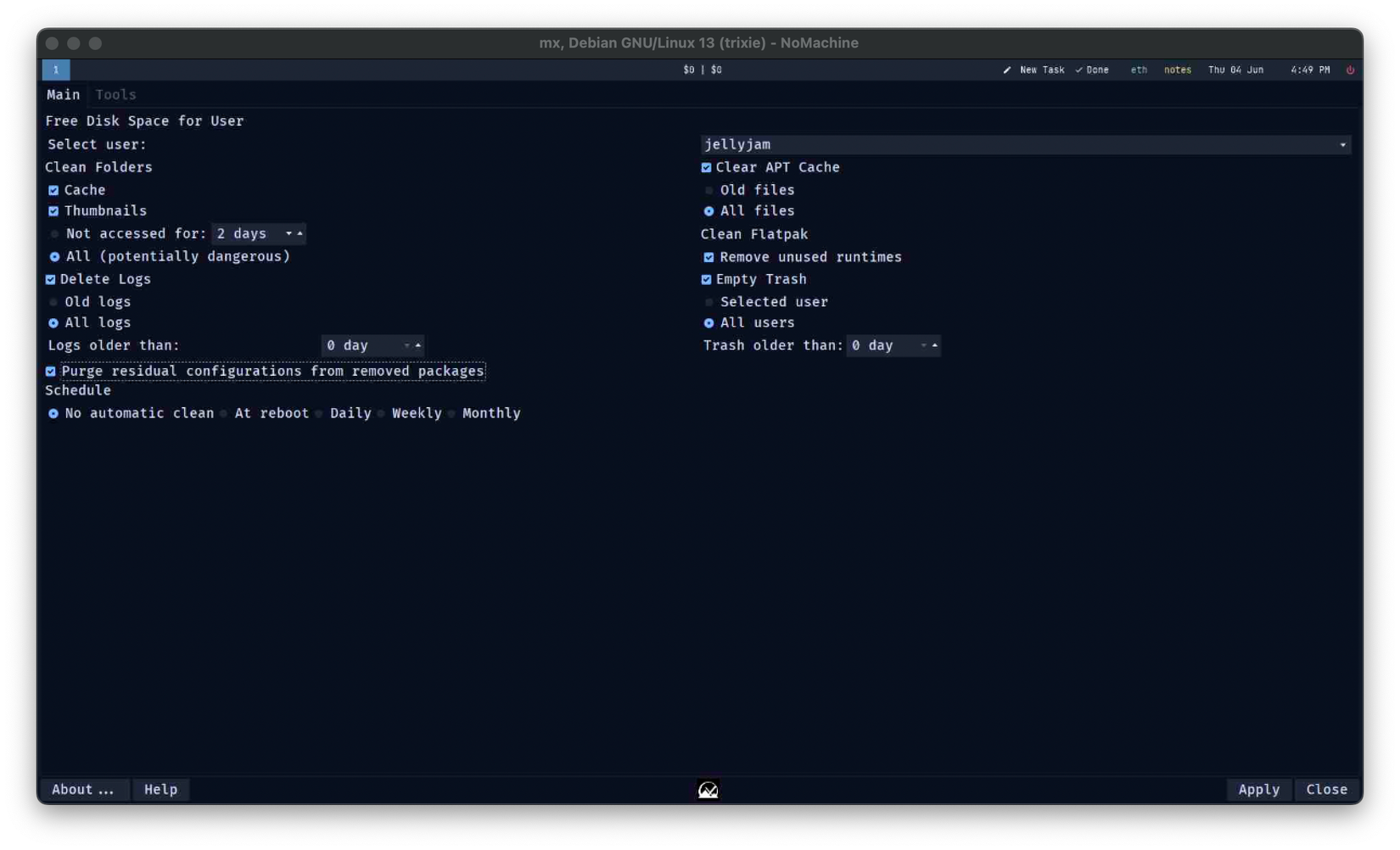Switch to the Tools tab
Viewport: 1400px width, 850px height.
tap(115, 95)
